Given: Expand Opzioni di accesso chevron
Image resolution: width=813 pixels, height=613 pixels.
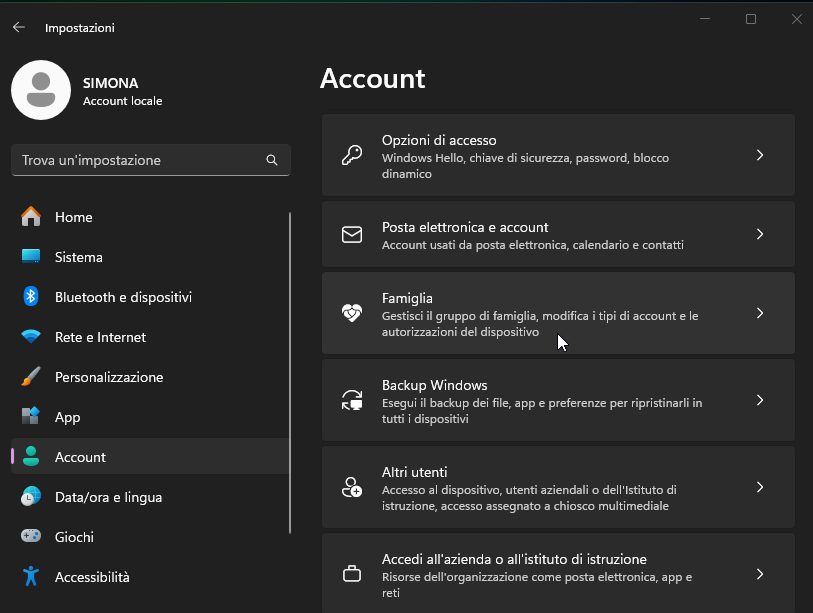Looking at the screenshot, I should pos(760,155).
